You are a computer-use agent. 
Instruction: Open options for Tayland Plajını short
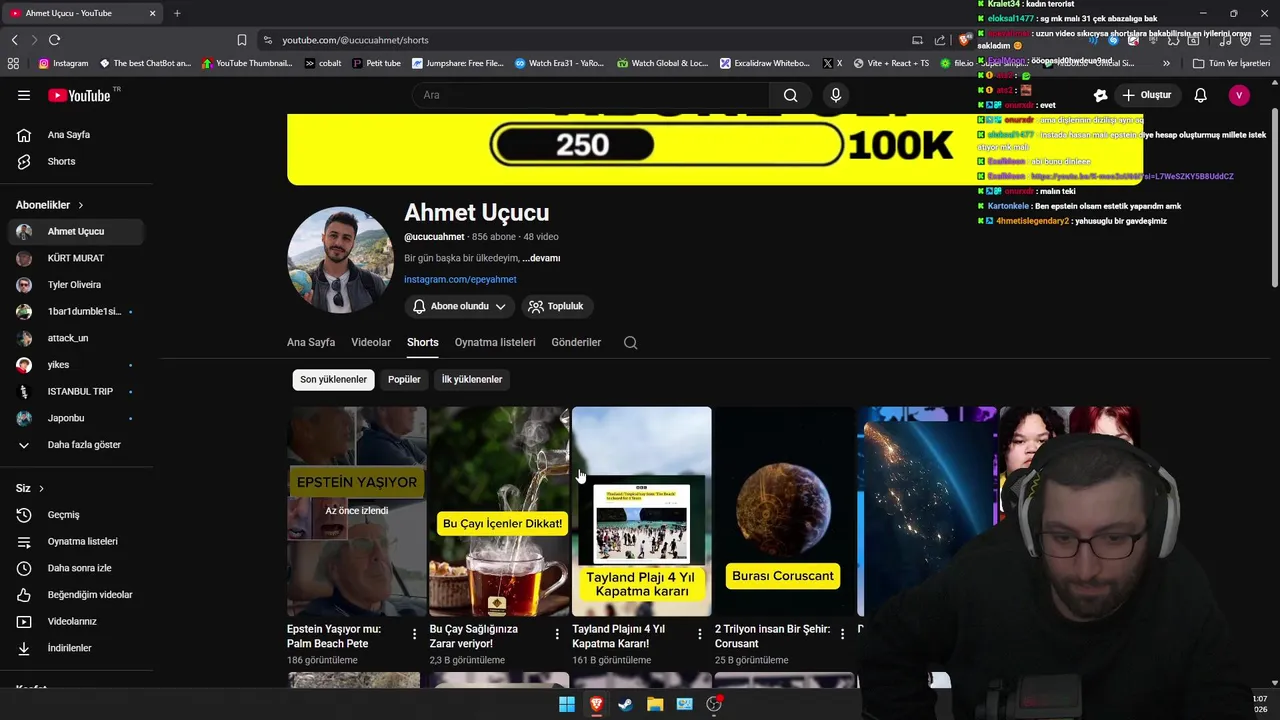coord(700,634)
